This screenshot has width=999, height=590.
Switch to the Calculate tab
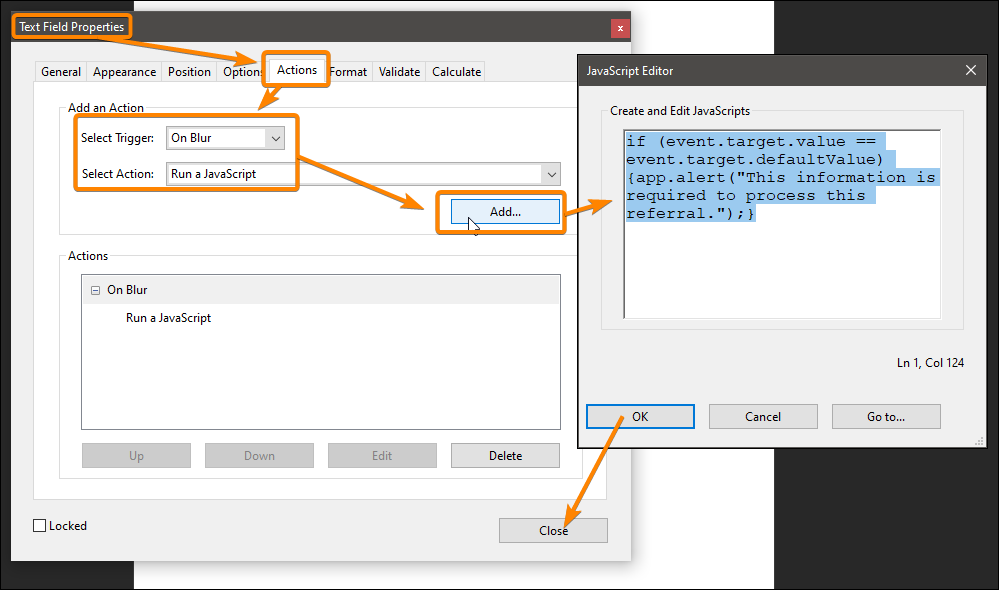coord(455,71)
